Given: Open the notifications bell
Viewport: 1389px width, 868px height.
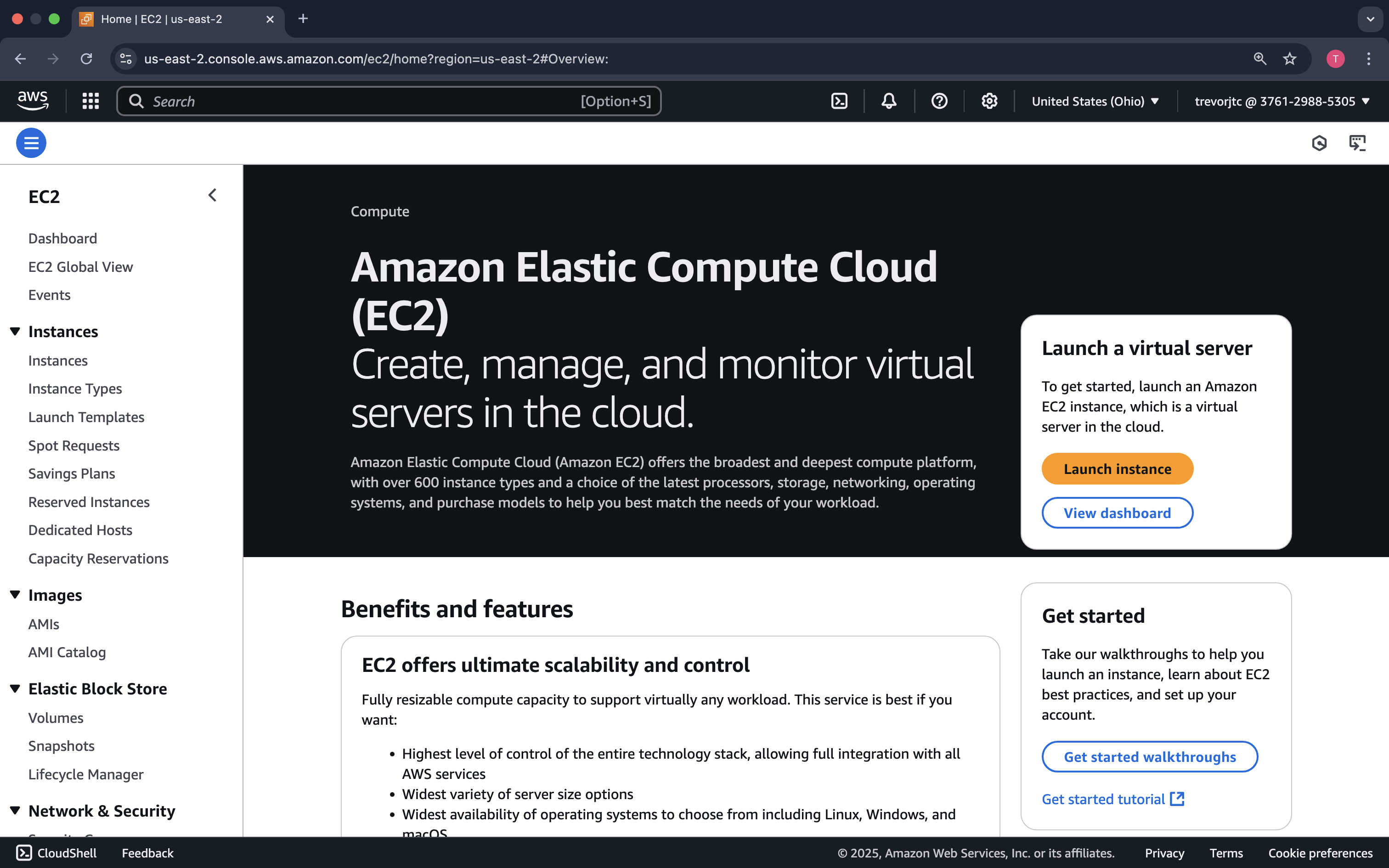Looking at the screenshot, I should [887, 101].
